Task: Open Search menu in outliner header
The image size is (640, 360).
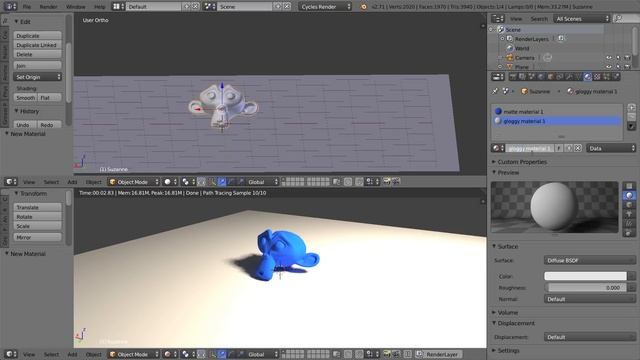Action: [x=539, y=19]
